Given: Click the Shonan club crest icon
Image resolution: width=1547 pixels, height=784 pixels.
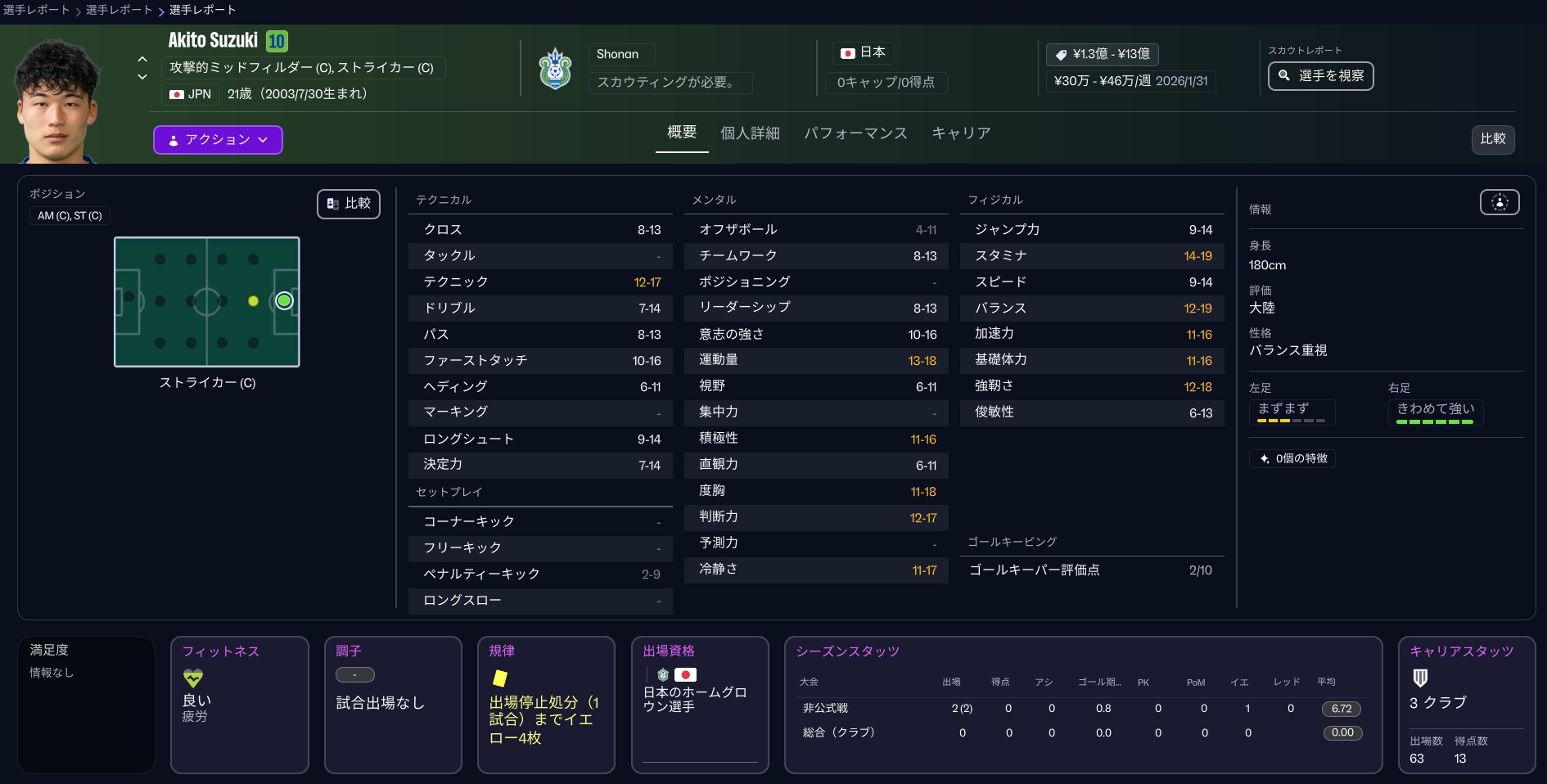Looking at the screenshot, I should 555,70.
